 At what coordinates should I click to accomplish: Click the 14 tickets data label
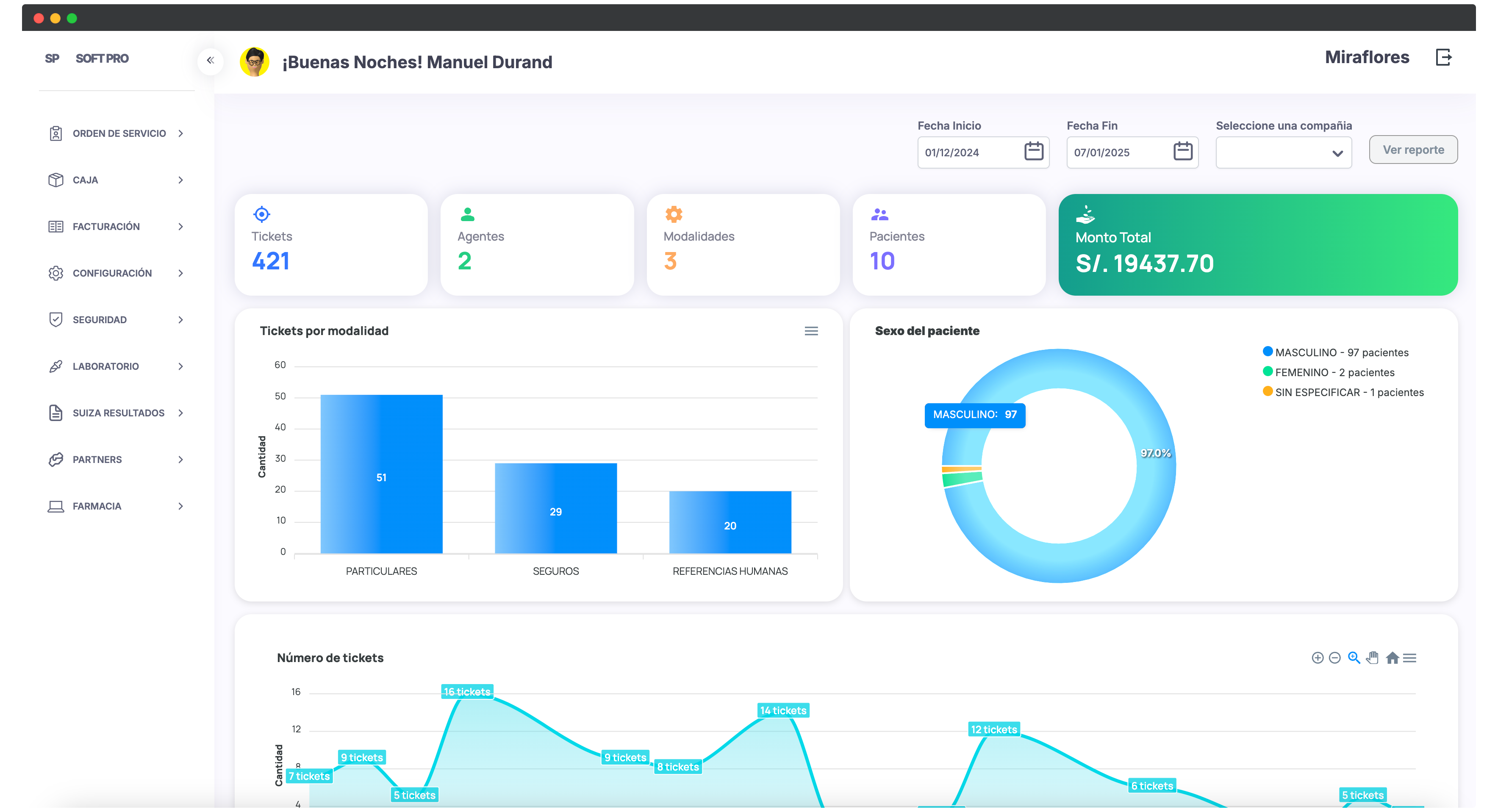pyautogui.click(x=783, y=710)
